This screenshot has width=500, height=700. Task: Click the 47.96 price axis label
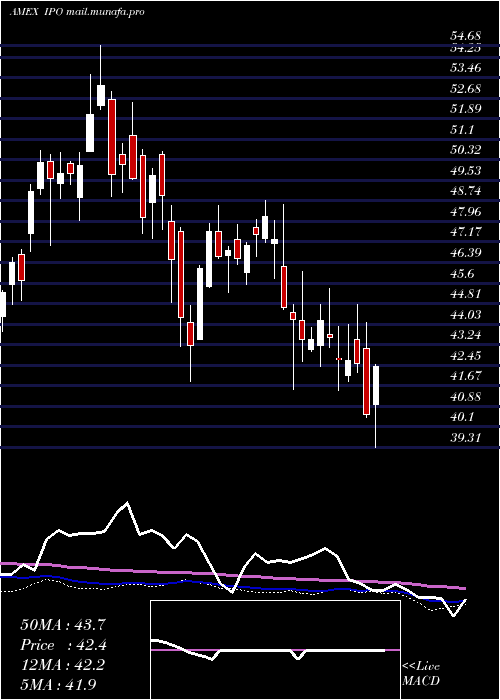pyautogui.click(x=466, y=212)
